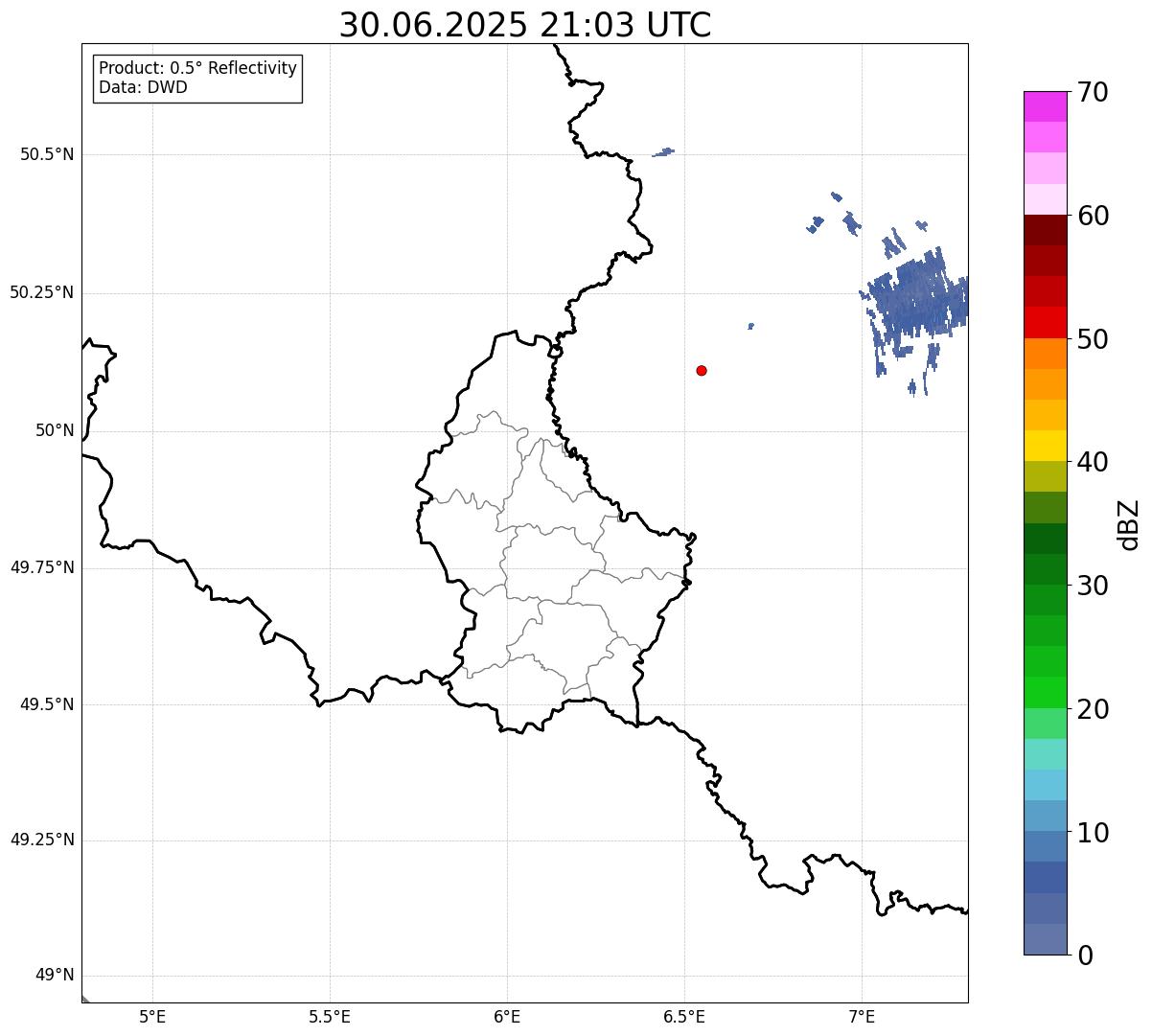Click the 50.5°N latitude label

coord(47,154)
